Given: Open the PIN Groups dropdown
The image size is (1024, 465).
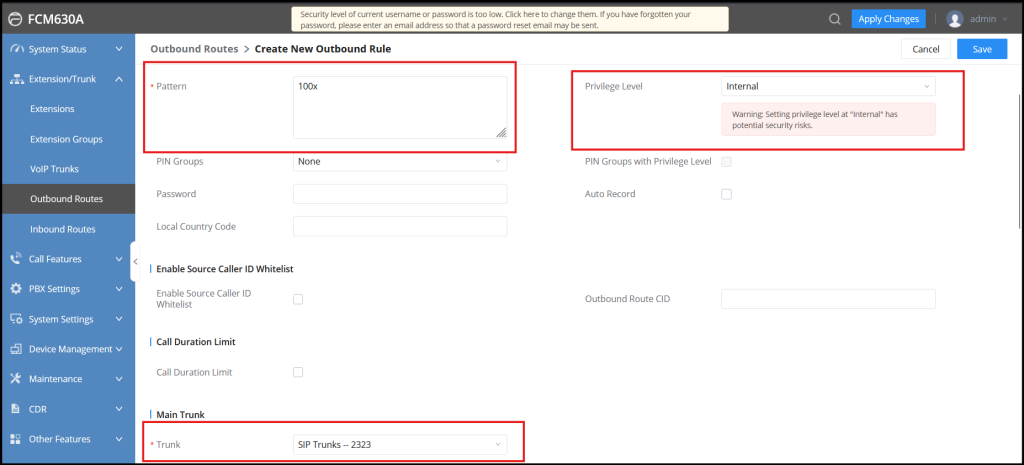Looking at the screenshot, I should point(400,161).
